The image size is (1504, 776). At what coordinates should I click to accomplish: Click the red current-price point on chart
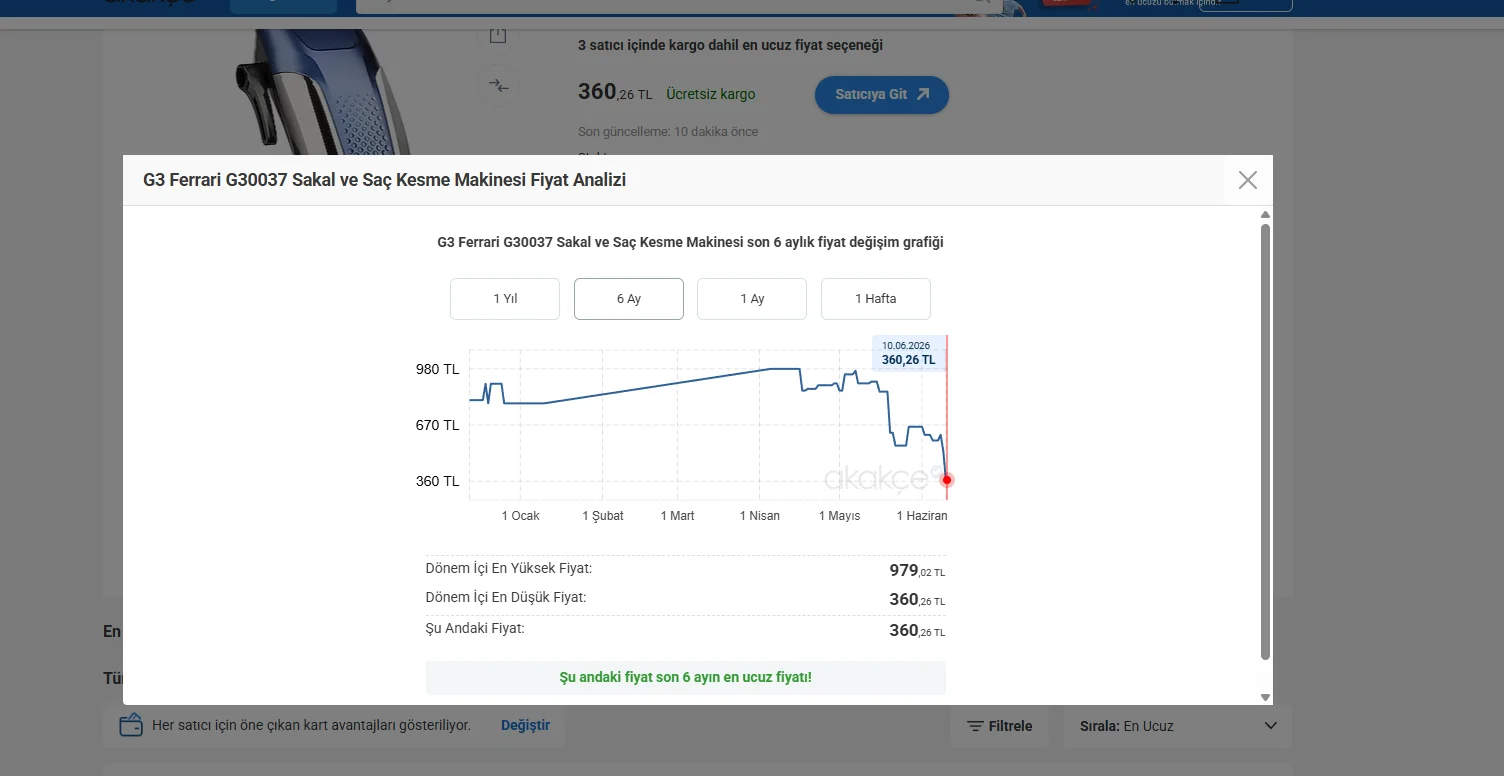[947, 480]
